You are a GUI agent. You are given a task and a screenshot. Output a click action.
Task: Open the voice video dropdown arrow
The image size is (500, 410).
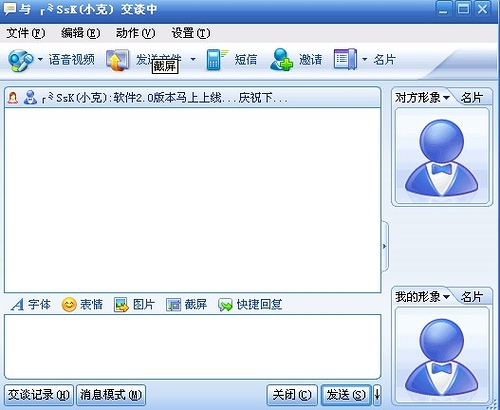tap(40, 60)
